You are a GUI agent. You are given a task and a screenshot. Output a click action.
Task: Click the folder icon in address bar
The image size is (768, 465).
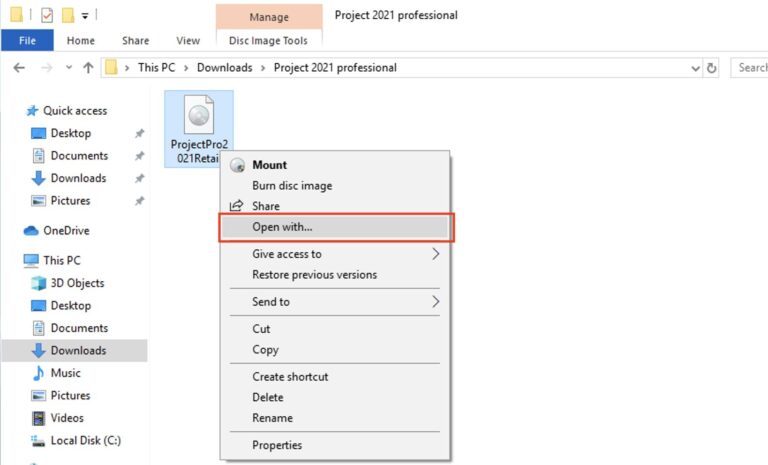coord(112,67)
